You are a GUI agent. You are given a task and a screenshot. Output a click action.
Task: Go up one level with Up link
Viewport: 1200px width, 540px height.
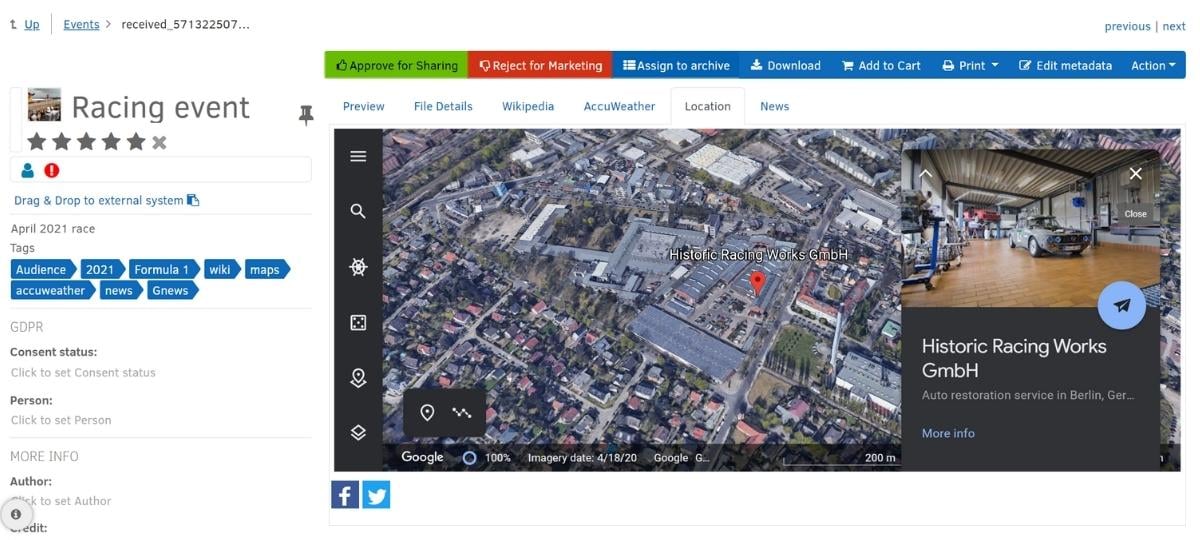point(32,24)
